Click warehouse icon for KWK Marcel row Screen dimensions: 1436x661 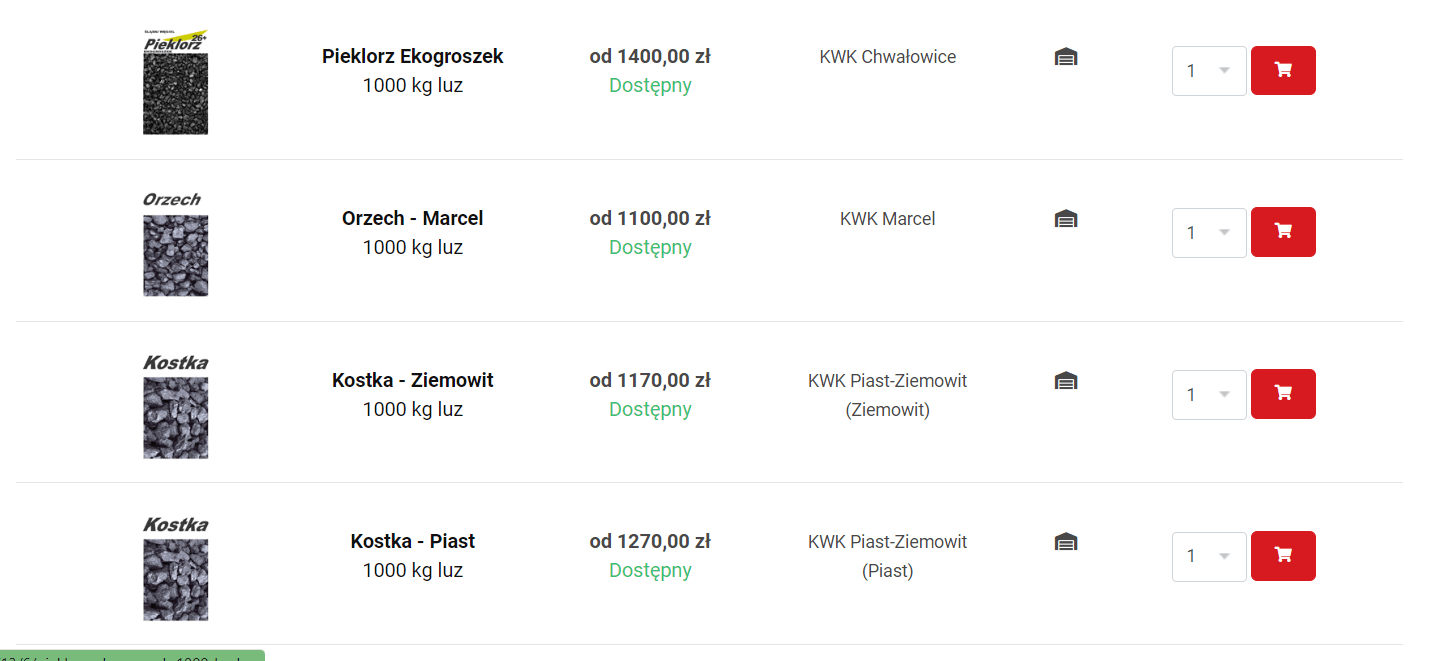click(x=1066, y=219)
